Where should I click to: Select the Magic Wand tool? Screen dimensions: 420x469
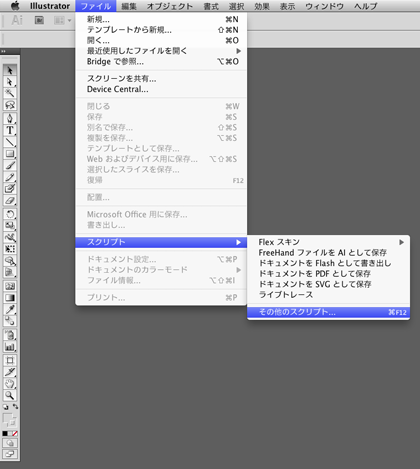[10, 94]
